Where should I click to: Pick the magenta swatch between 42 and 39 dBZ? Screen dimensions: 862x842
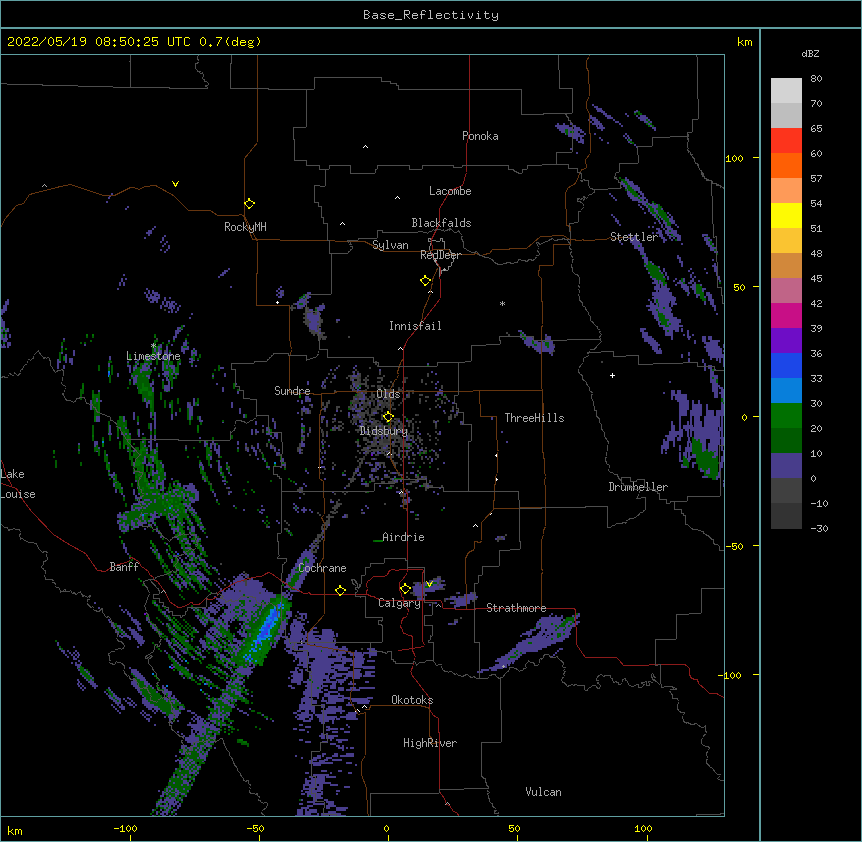(x=786, y=315)
